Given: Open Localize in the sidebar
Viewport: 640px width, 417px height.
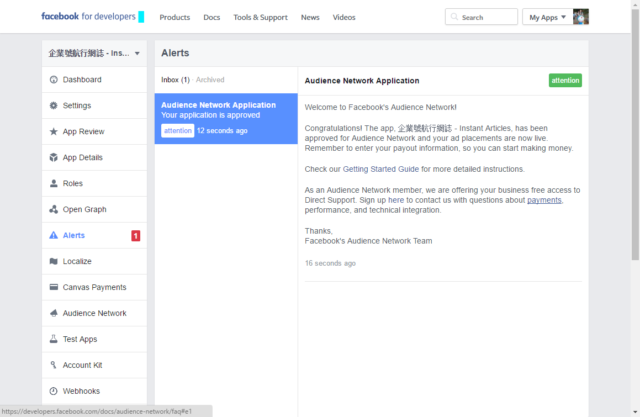Looking at the screenshot, I should point(94,261).
